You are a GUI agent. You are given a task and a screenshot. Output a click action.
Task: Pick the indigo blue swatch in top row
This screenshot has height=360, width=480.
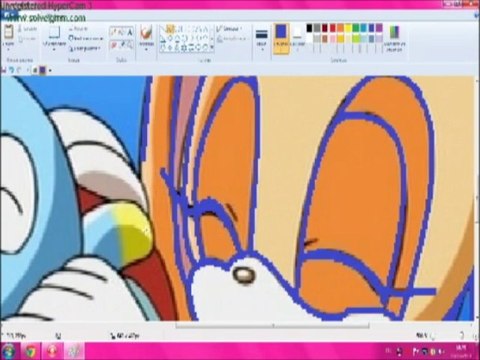pos(371,28)
